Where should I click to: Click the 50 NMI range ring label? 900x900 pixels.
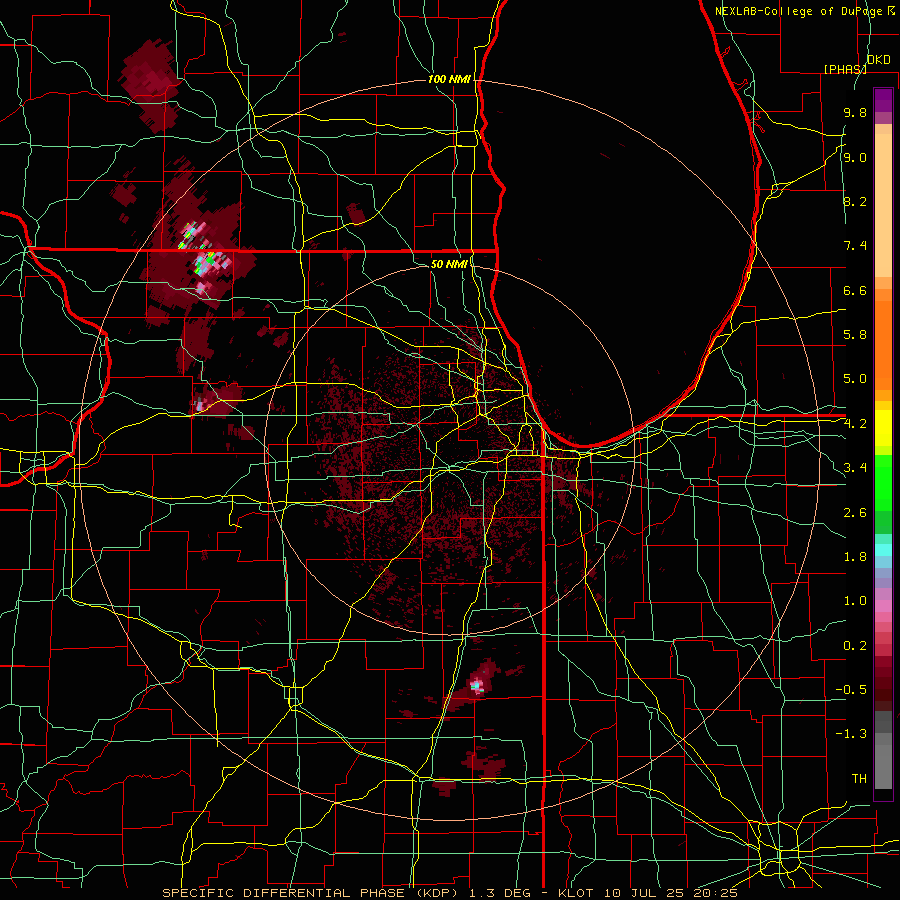click(x=449, y=264)
